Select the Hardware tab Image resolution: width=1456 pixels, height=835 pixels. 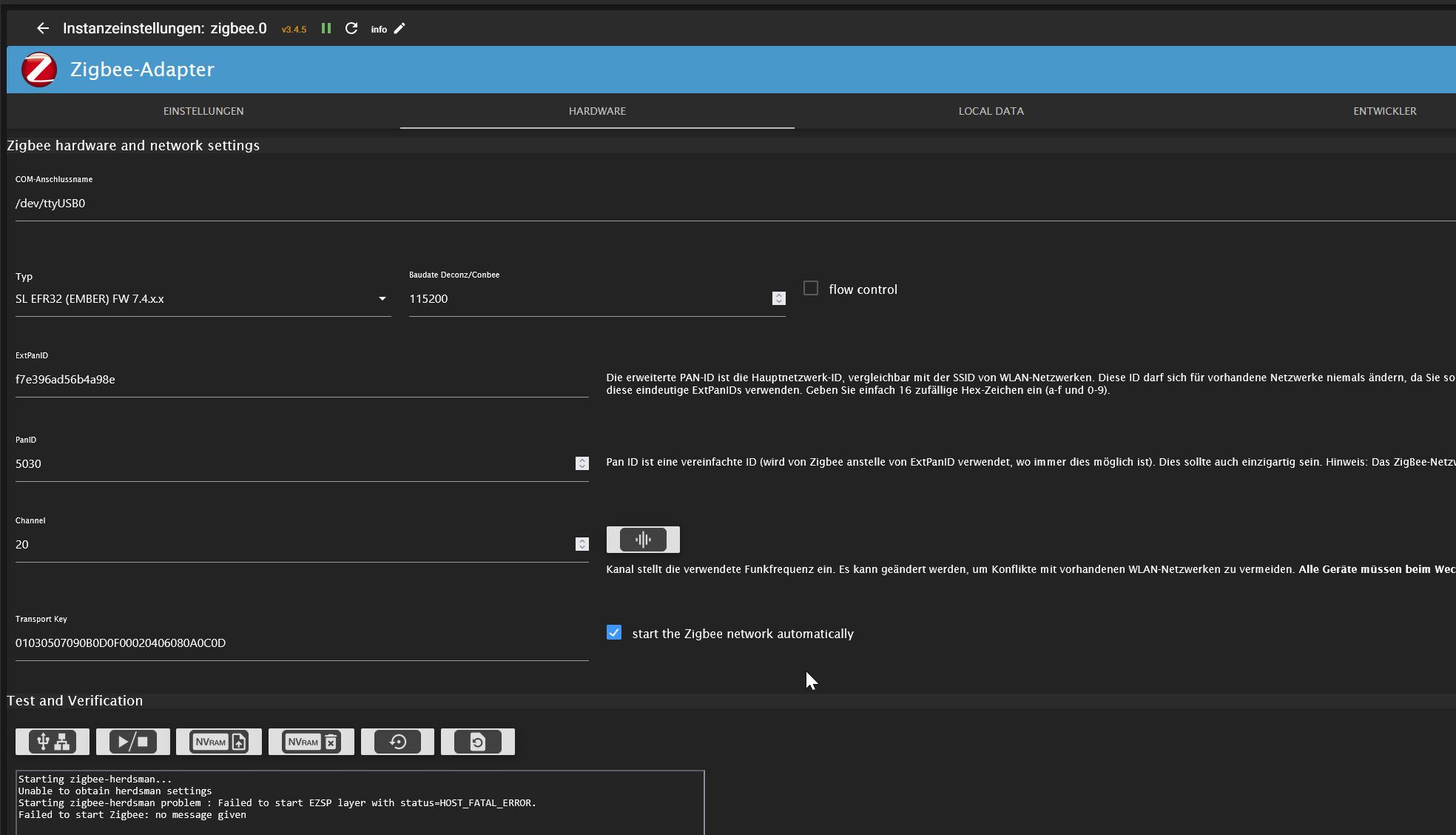tap(597, 111)
